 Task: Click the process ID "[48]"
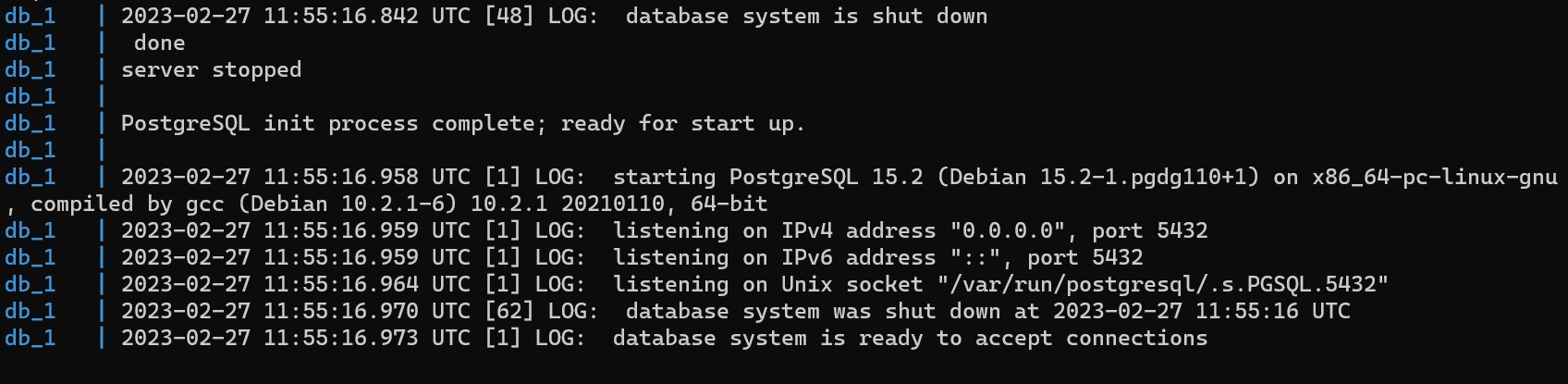508,17
